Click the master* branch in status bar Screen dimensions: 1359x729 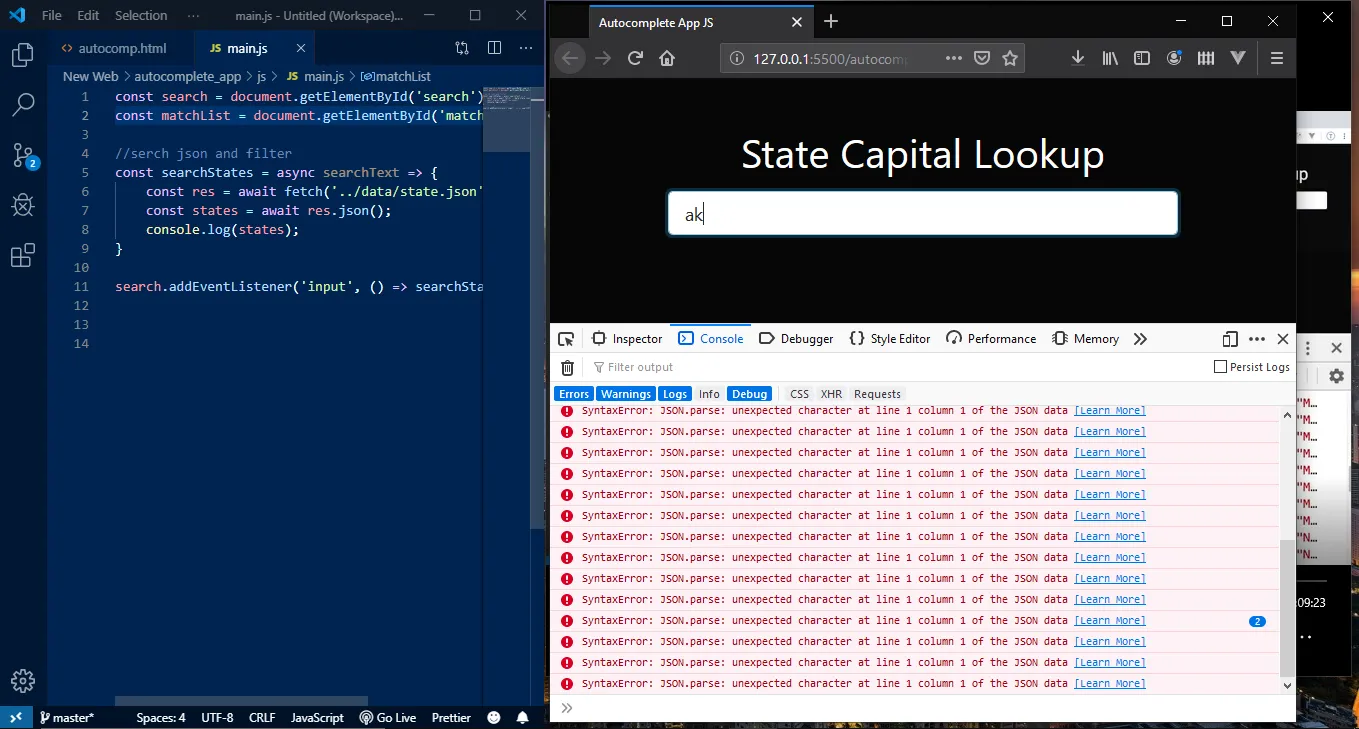66,718
